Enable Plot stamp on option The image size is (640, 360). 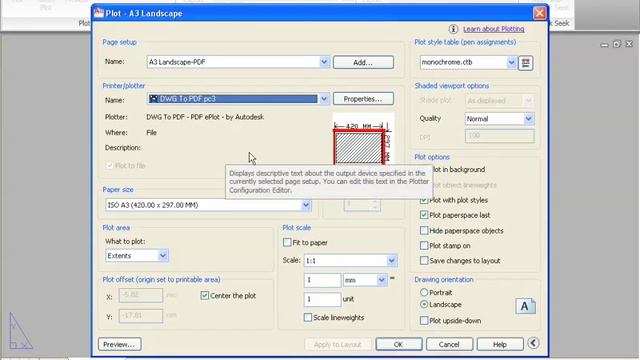[424, 246]
